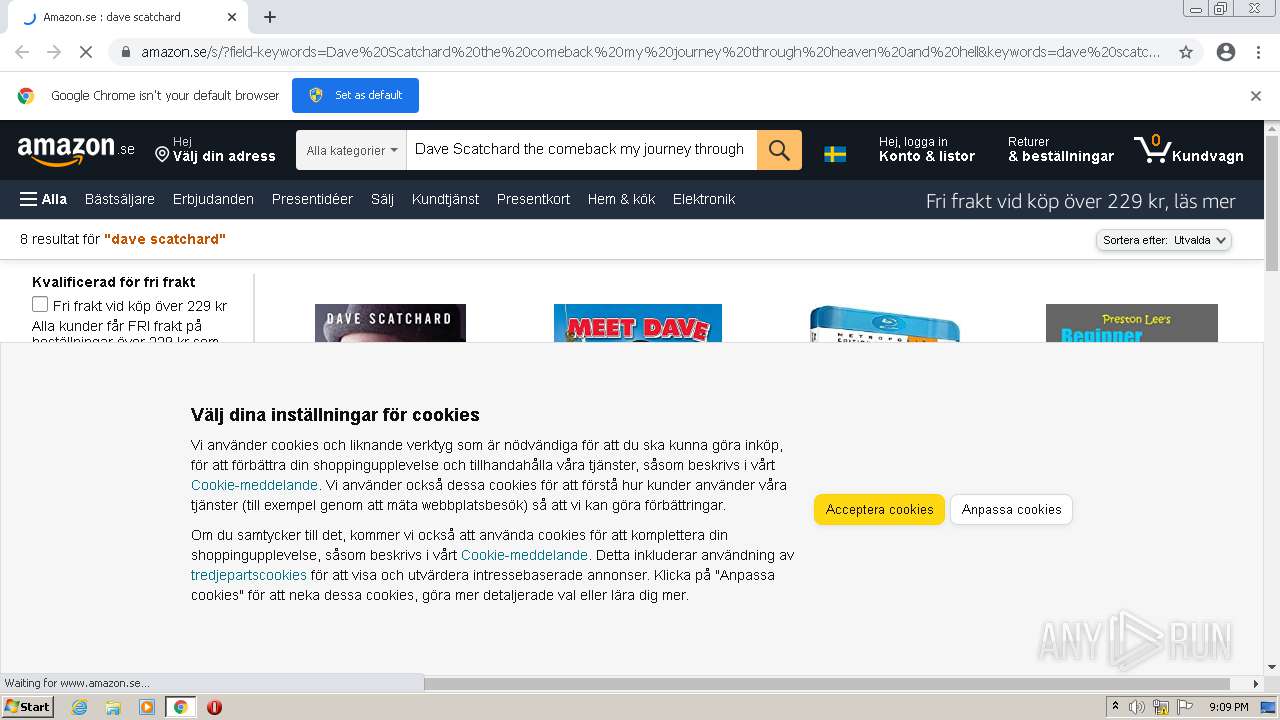Open the Preston Lee's Beginner book thumbnail
The height and width of the screenshot is (720, 1280).
pos(1132,323)
